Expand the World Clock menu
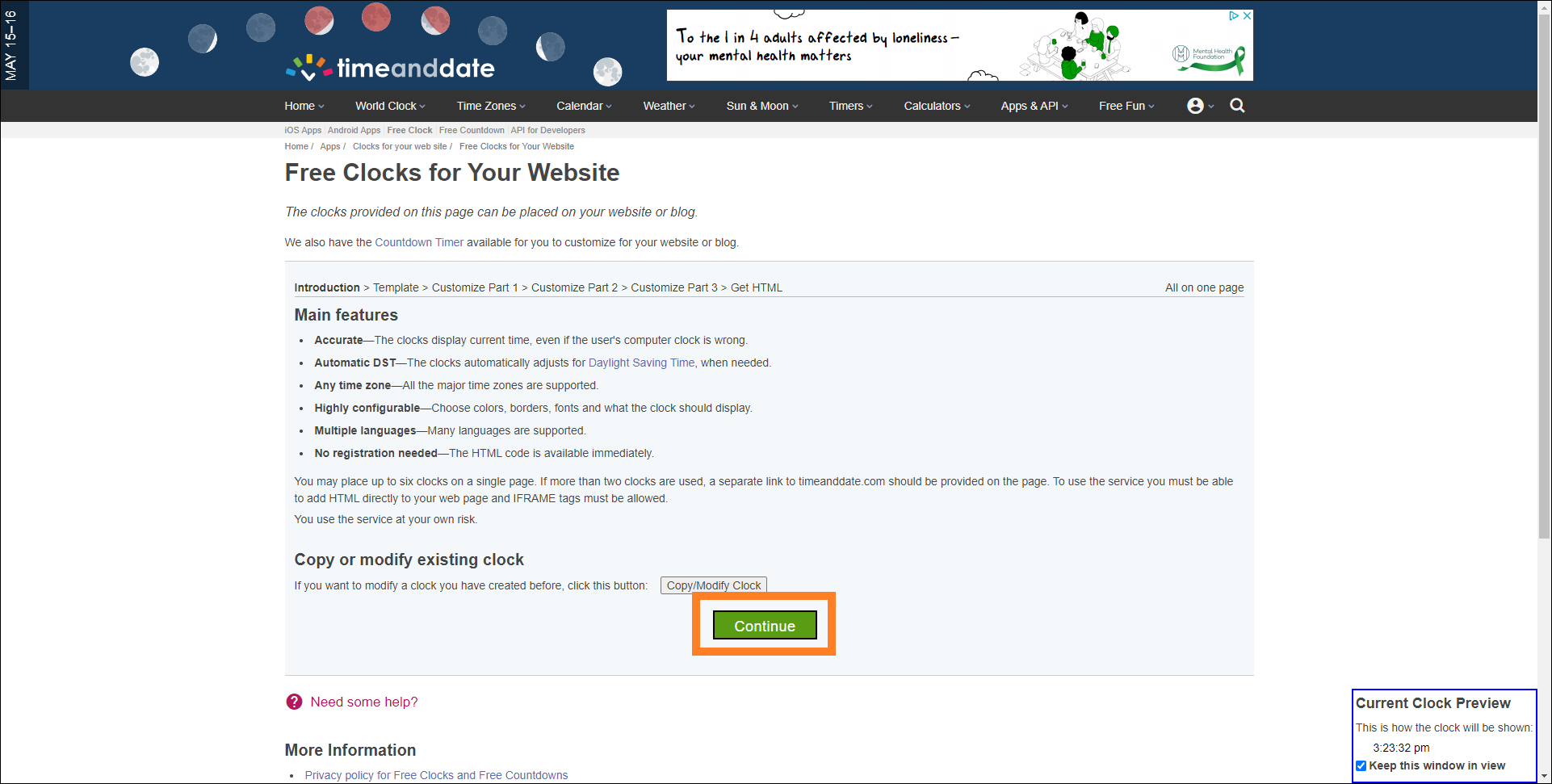This screenshot has width=1552, height=784. [x=389, y=106]
